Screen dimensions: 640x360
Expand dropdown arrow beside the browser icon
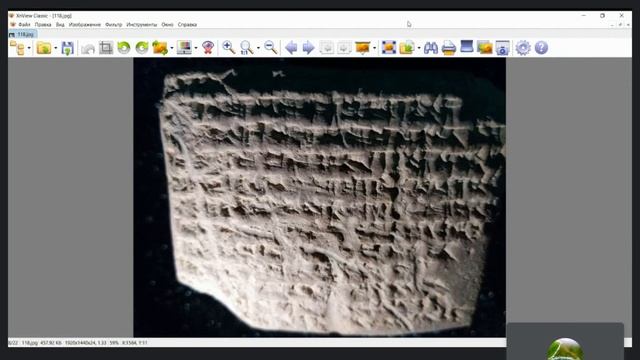click(29, 48)
